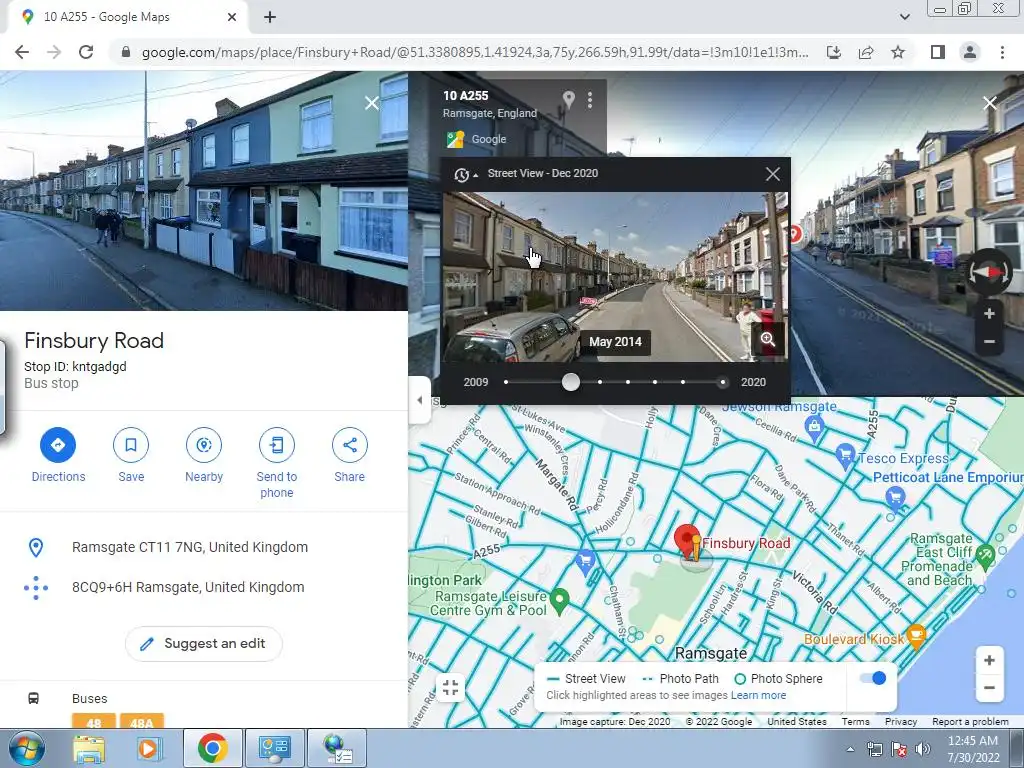Click the Finsbury Road red map marker
Viewport: 1024px width, 768px height.
(687, 541)
